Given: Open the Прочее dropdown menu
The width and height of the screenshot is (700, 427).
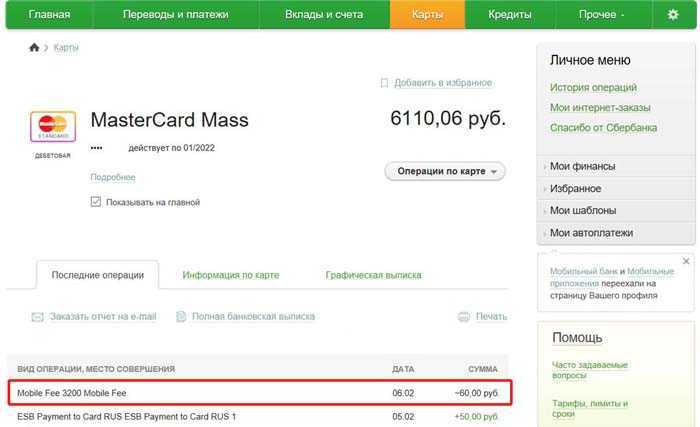Looking at the screenshot, I should coord(603,15).
